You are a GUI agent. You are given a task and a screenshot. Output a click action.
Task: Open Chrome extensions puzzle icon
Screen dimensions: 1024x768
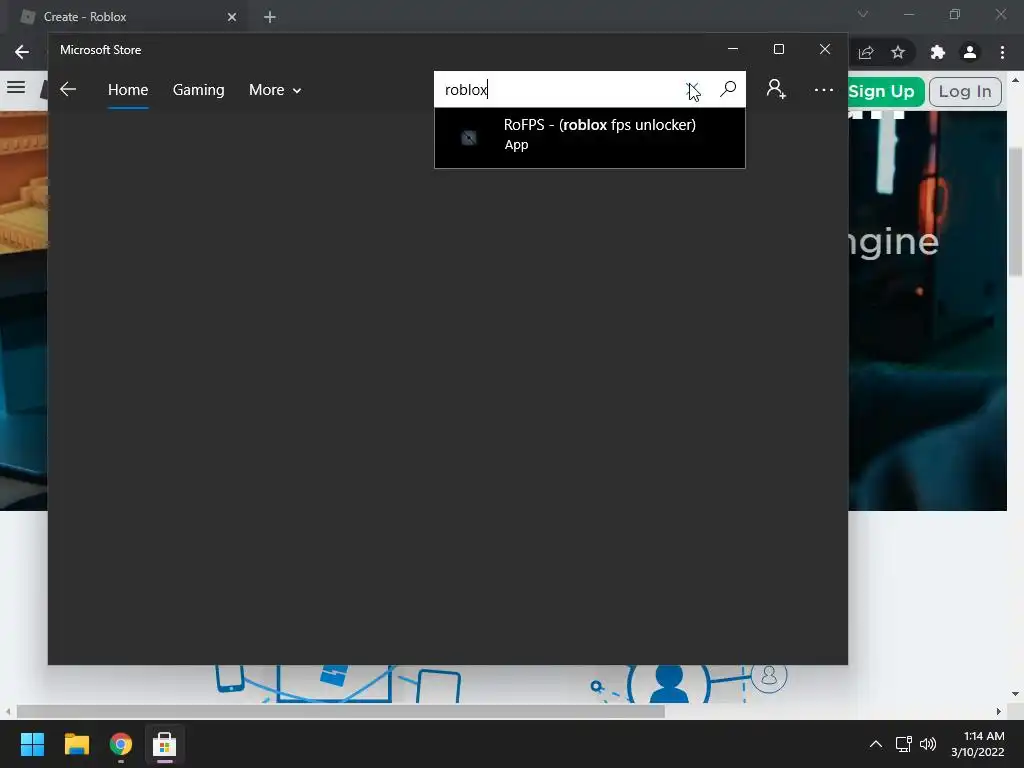[x=937, y=52]
